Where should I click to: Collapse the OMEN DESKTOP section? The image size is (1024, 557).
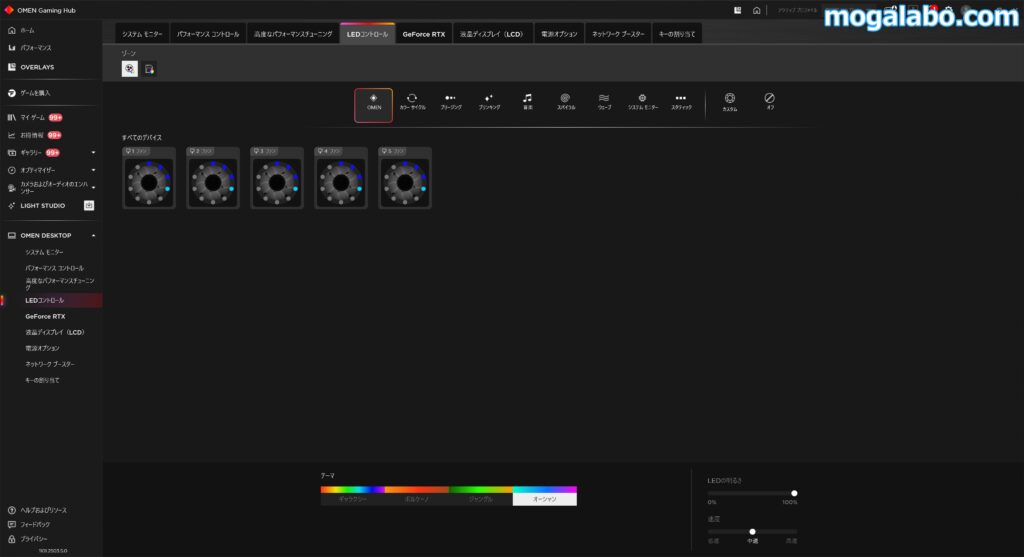pyautogui.click(x=93, y=236)
